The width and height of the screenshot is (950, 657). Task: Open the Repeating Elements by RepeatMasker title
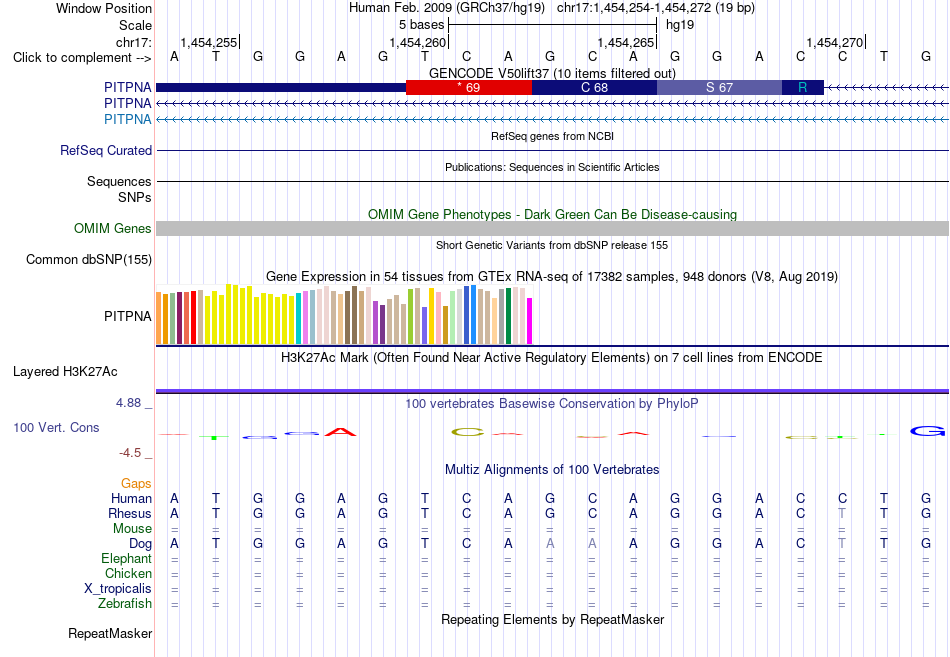pos(552,619)
